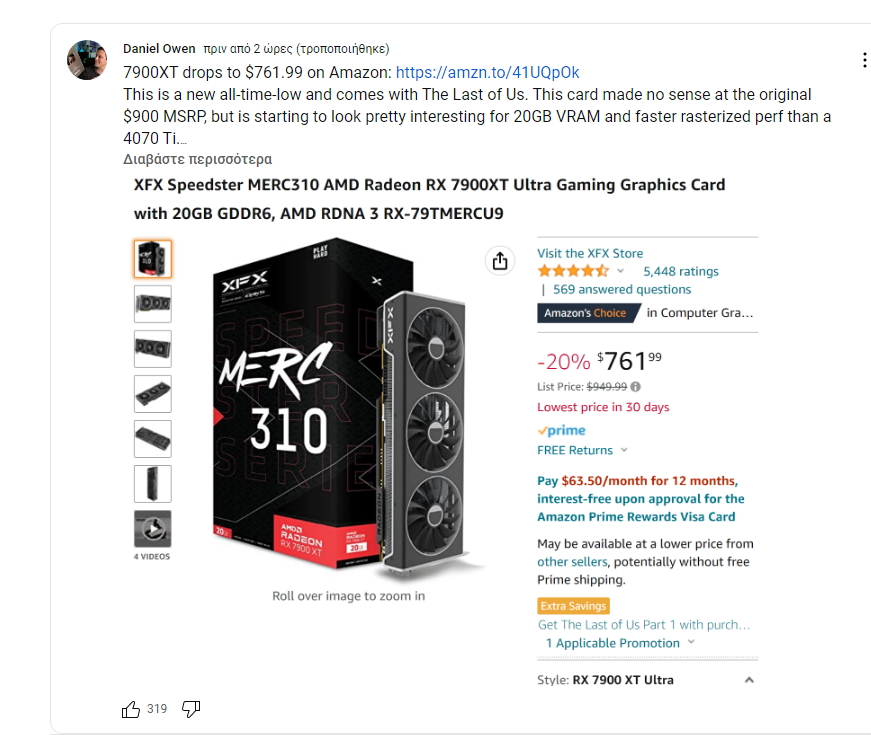
Task: Select the first boxed-card product thumbnail
Action: pyautogui.click(x=153, y=259)
